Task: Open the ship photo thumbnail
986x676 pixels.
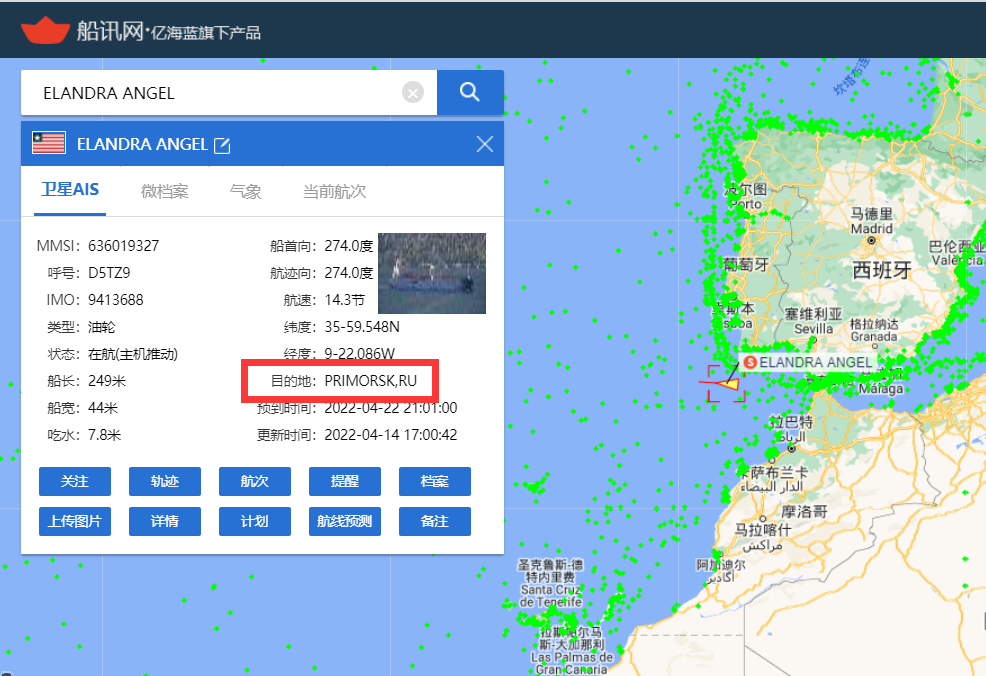Action: [x=432, y=273]
